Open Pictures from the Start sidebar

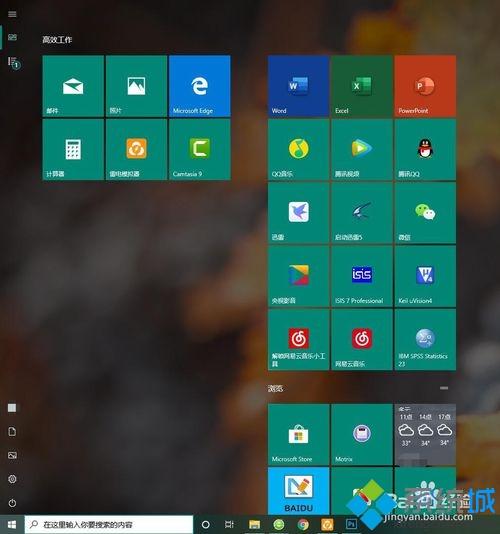click(12, 455)
